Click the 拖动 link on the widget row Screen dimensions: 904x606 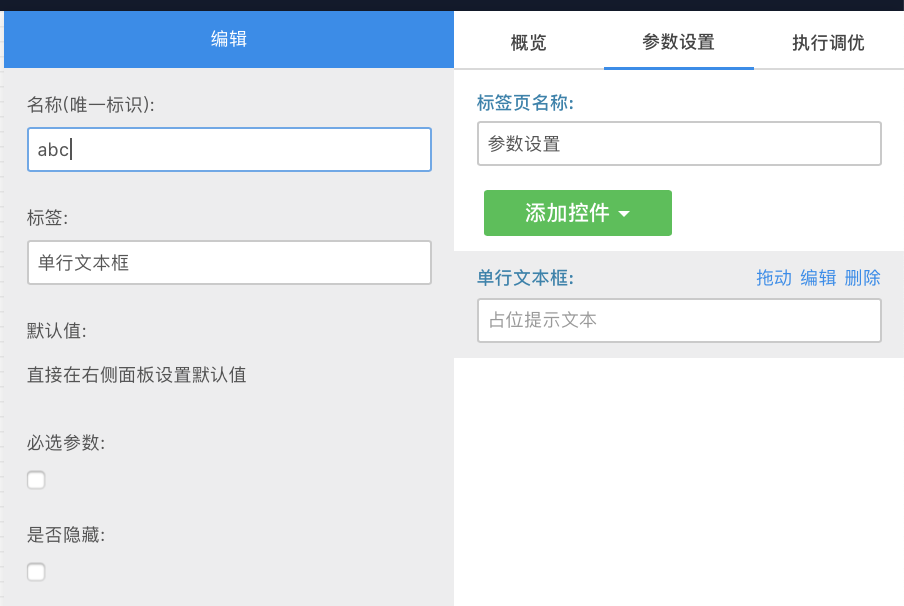pos(773,278)
